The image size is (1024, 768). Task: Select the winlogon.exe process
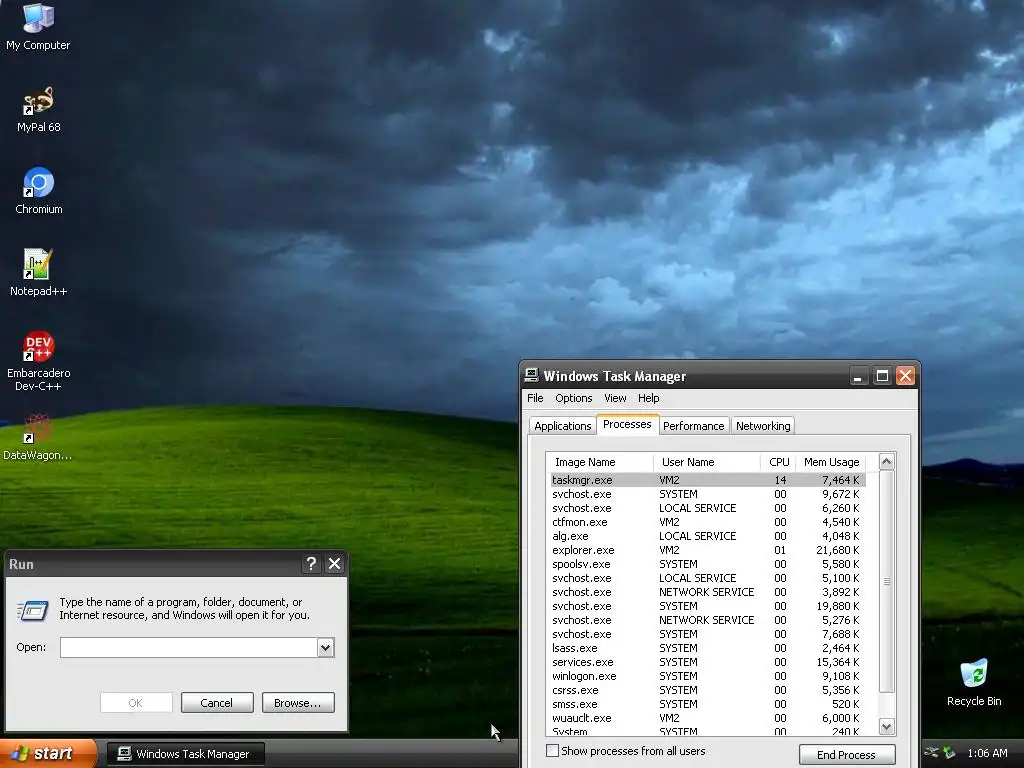click(708, 676)
